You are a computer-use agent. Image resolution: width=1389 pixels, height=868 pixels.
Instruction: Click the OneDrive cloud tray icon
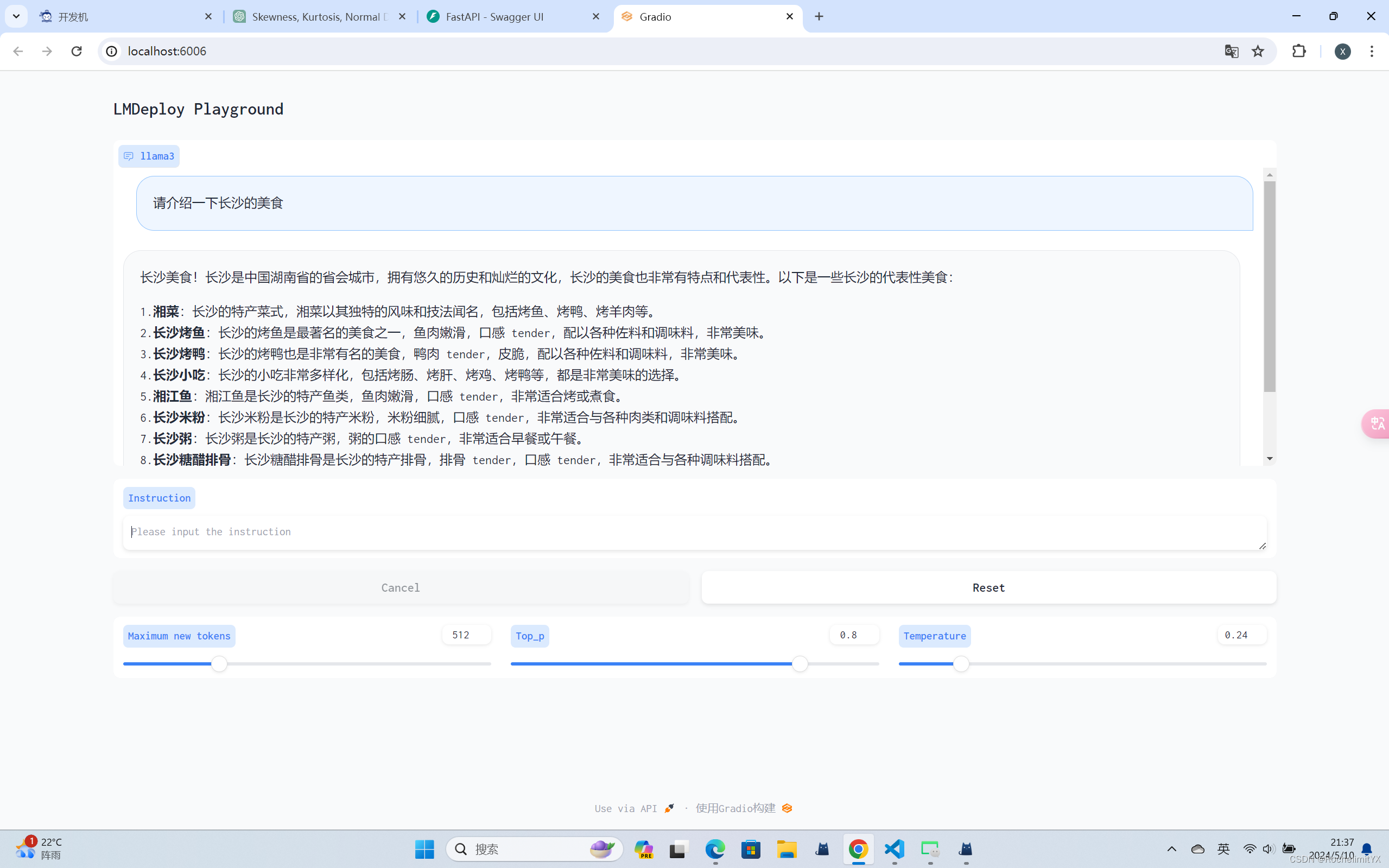(1197, 849)
